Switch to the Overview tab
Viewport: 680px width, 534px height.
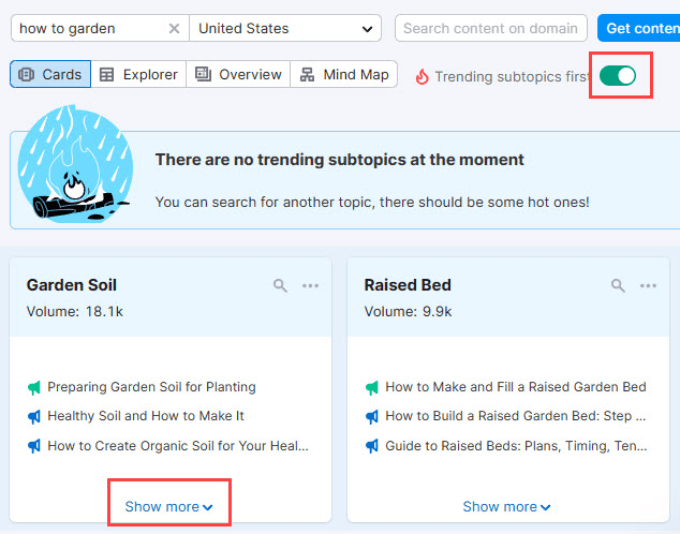[239, 75]
